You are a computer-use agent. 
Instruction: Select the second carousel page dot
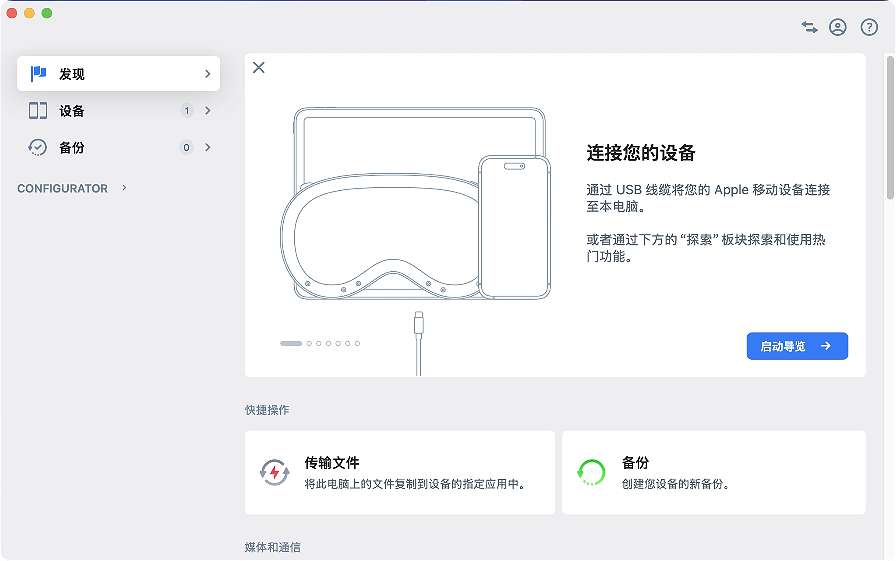pyautogui.click(x=309, y=343)
